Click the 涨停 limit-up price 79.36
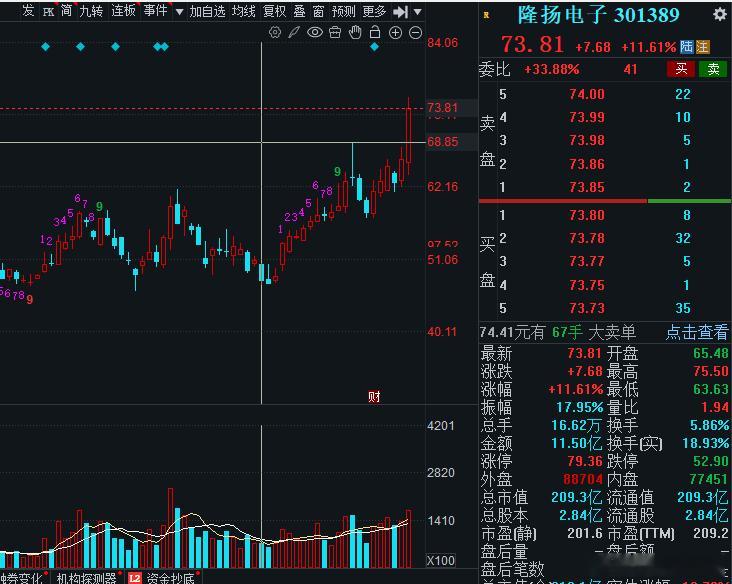 (585, 461)
